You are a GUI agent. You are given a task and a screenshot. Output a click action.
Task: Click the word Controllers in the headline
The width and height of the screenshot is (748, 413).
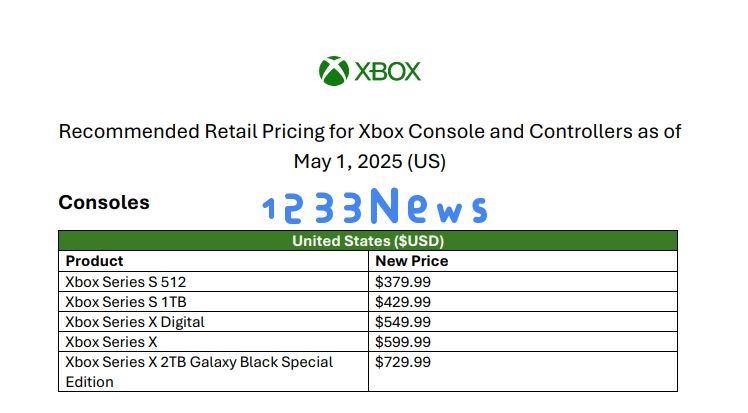tap(581, 132)
